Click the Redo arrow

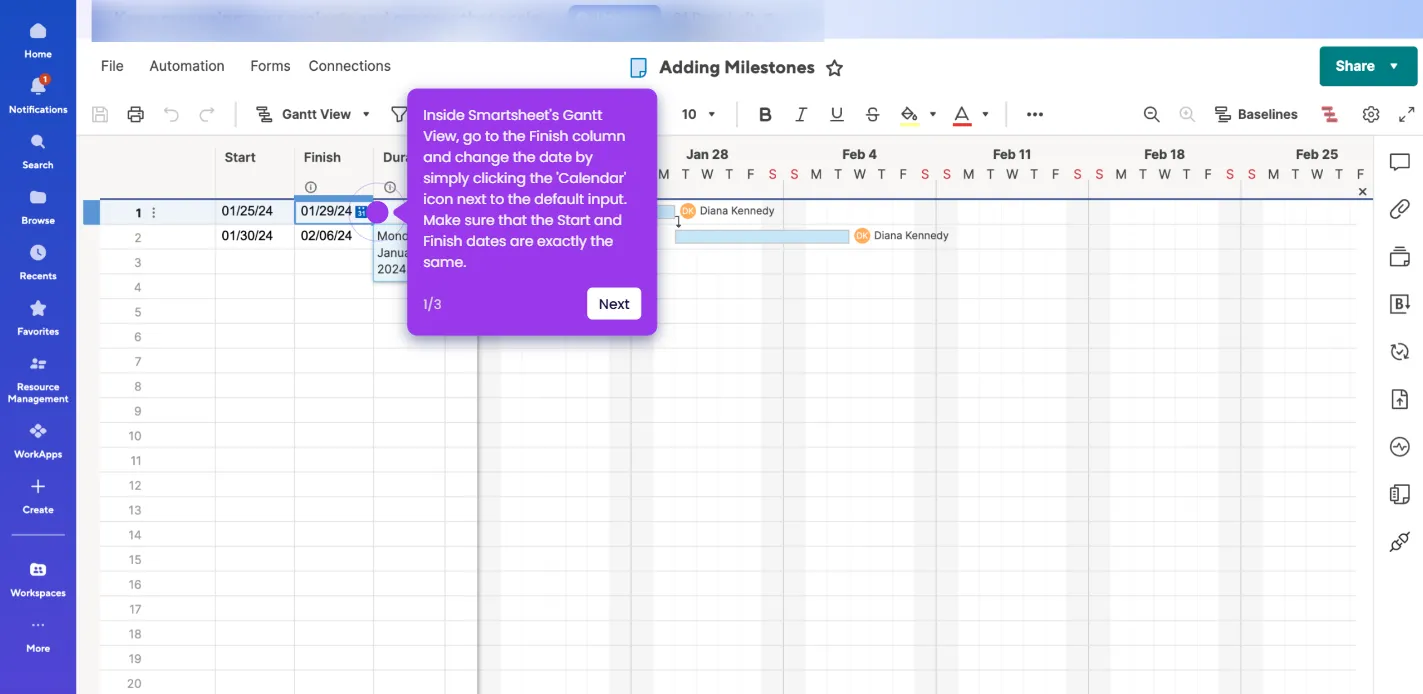tap(207, 114)
